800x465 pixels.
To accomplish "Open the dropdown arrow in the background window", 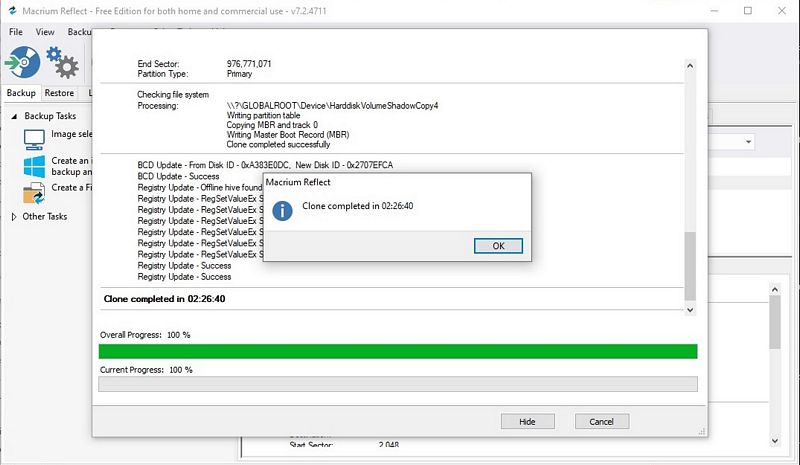I will click(x=748, y=142).
